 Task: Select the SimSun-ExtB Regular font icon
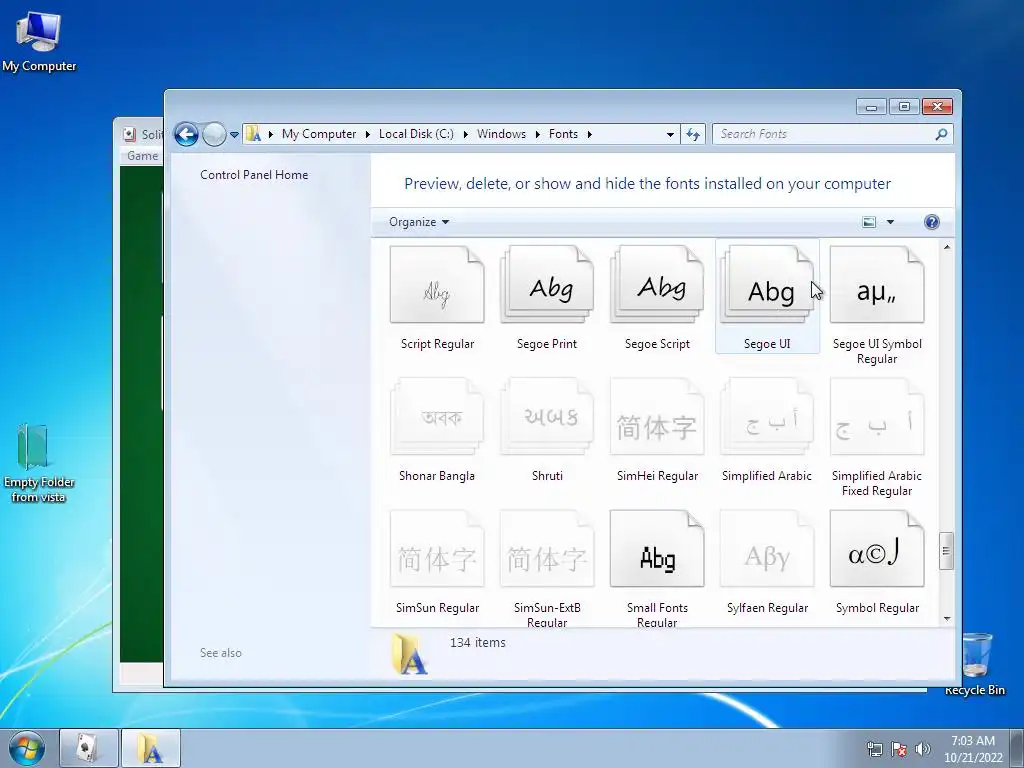pos(547,549)
